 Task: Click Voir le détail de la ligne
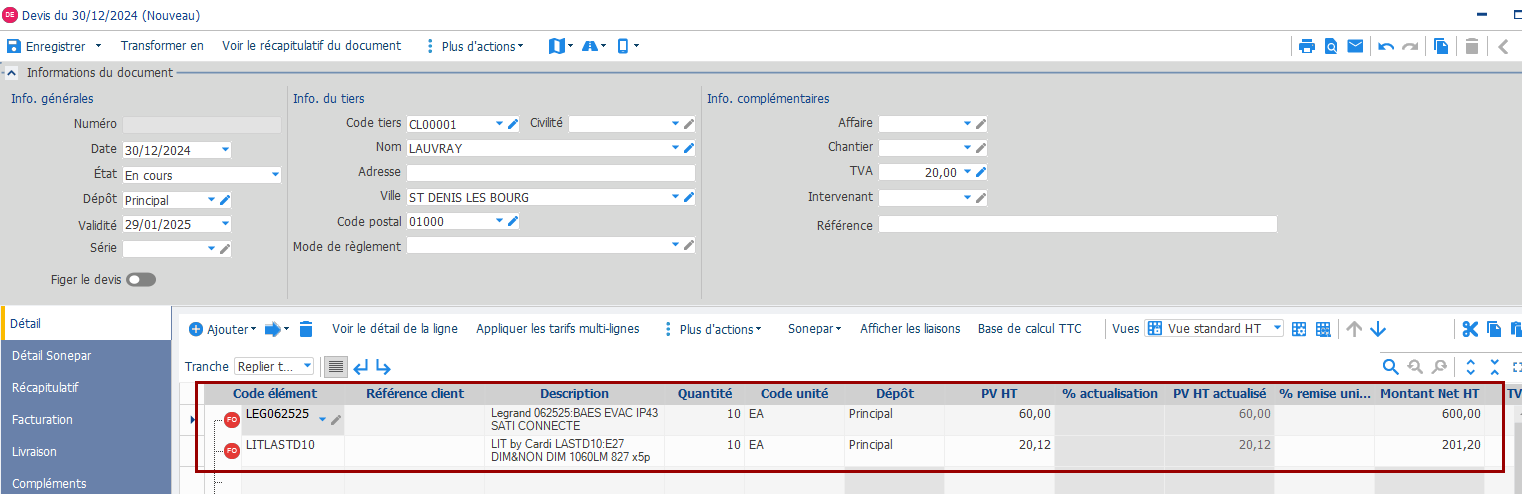[x=395, y=329]
